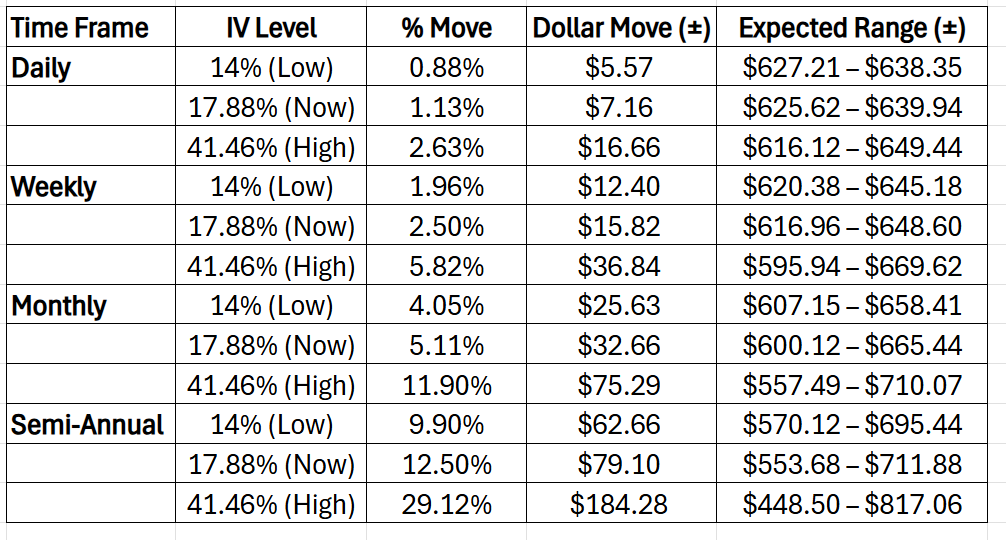Select the 11.90% move cell
The width and height of the screenshot is (1006, 540).
tap(447, 386)
